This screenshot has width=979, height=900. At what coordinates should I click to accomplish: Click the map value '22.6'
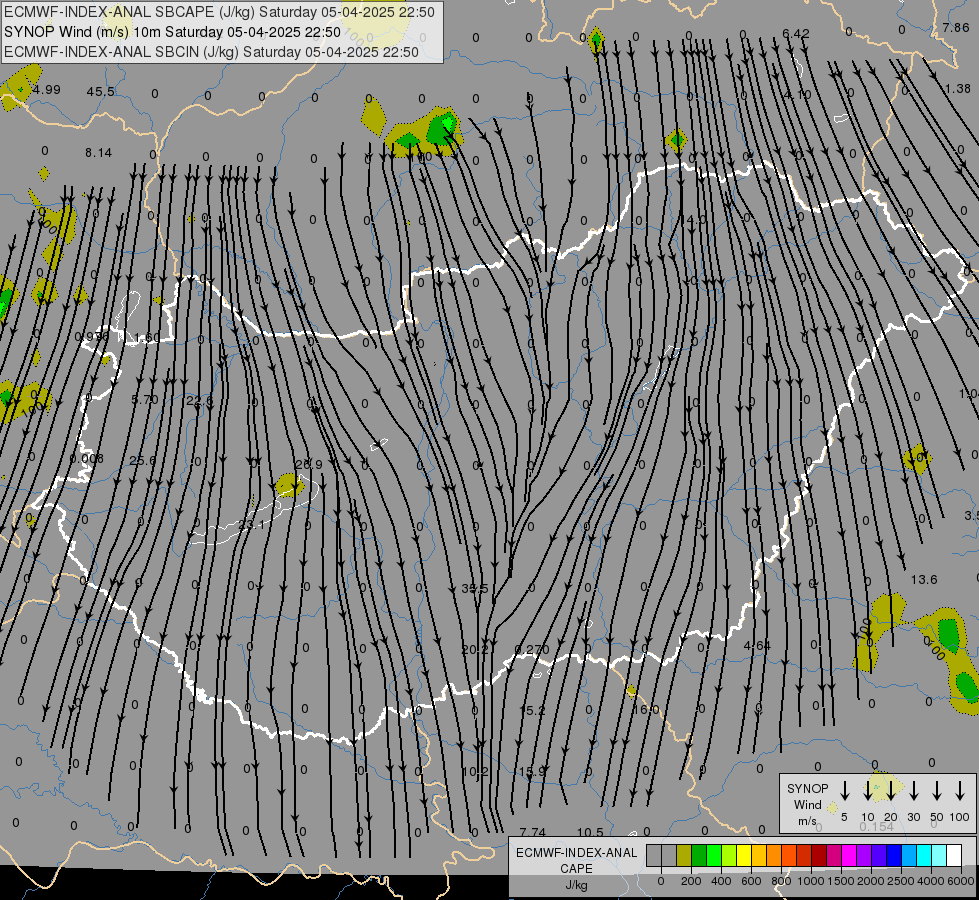click(x=200, y=400)
